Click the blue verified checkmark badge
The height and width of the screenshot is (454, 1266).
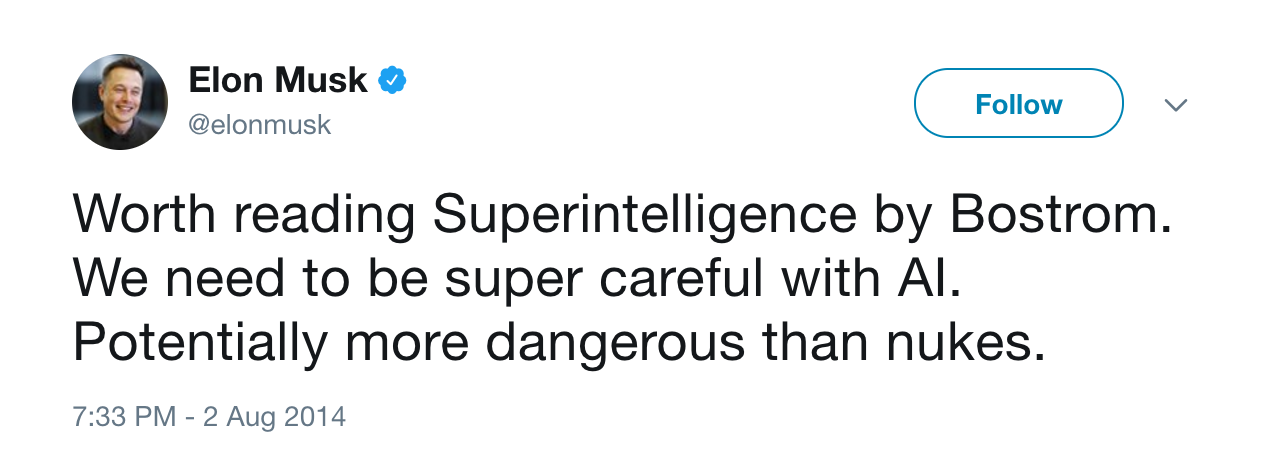(391, 81)
